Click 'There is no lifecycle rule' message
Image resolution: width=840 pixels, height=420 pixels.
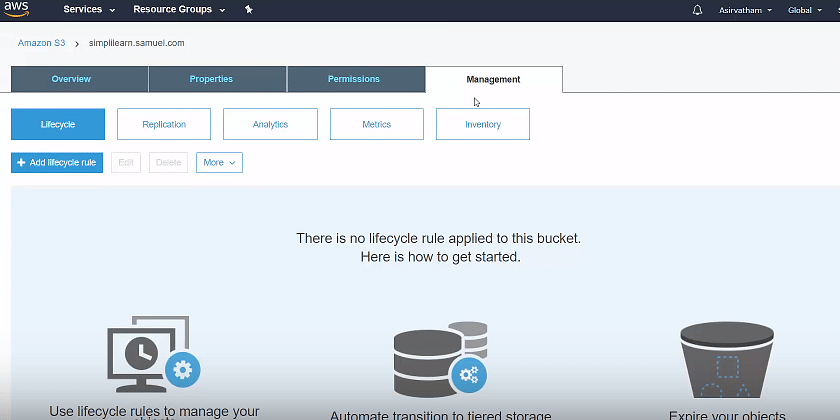(x=438, y=238)
